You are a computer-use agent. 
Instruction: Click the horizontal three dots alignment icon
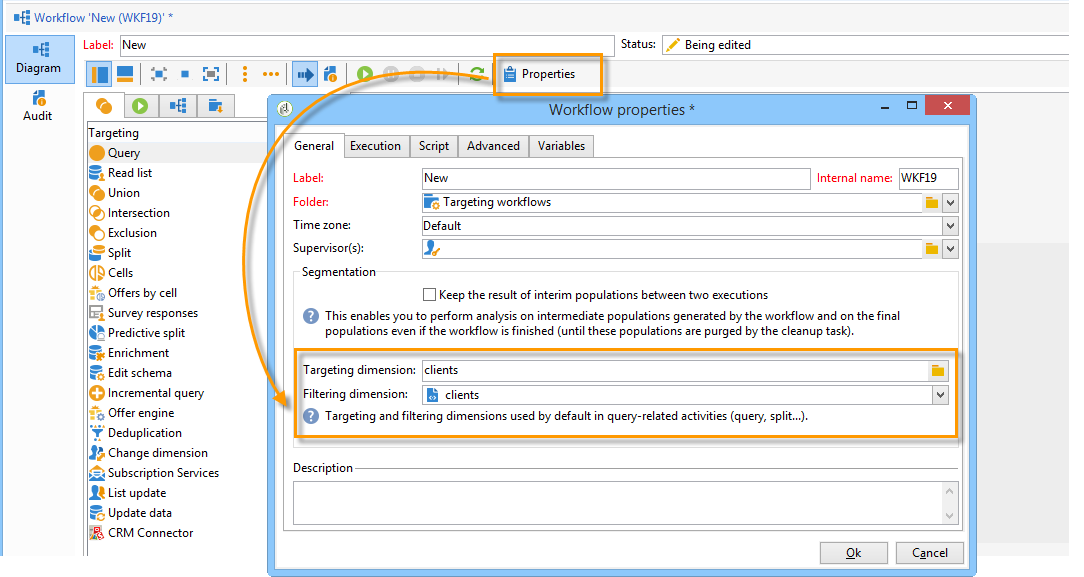point(271,74)
